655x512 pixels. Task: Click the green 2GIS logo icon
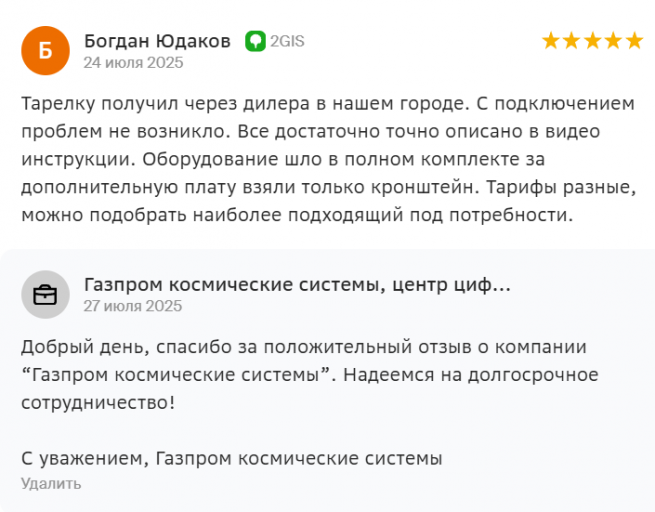[255, 41]
